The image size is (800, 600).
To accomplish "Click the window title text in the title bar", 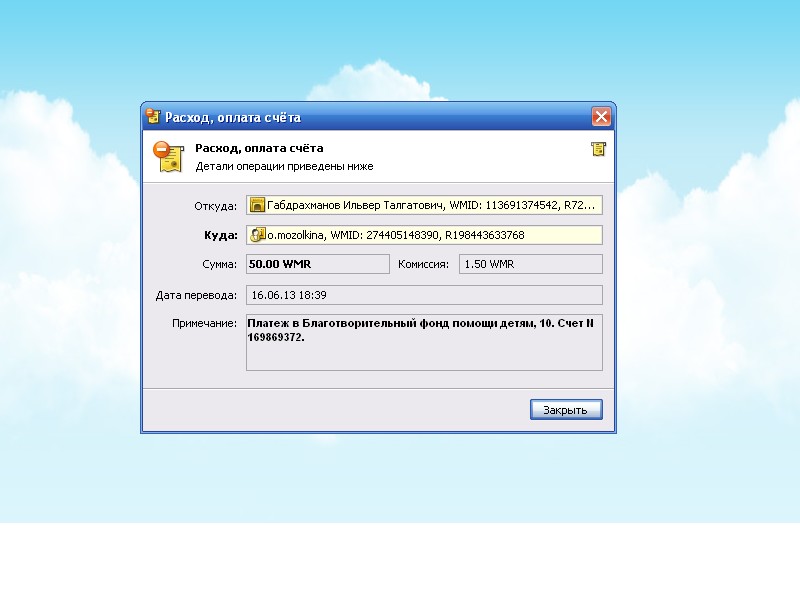I will coord(233,117).
